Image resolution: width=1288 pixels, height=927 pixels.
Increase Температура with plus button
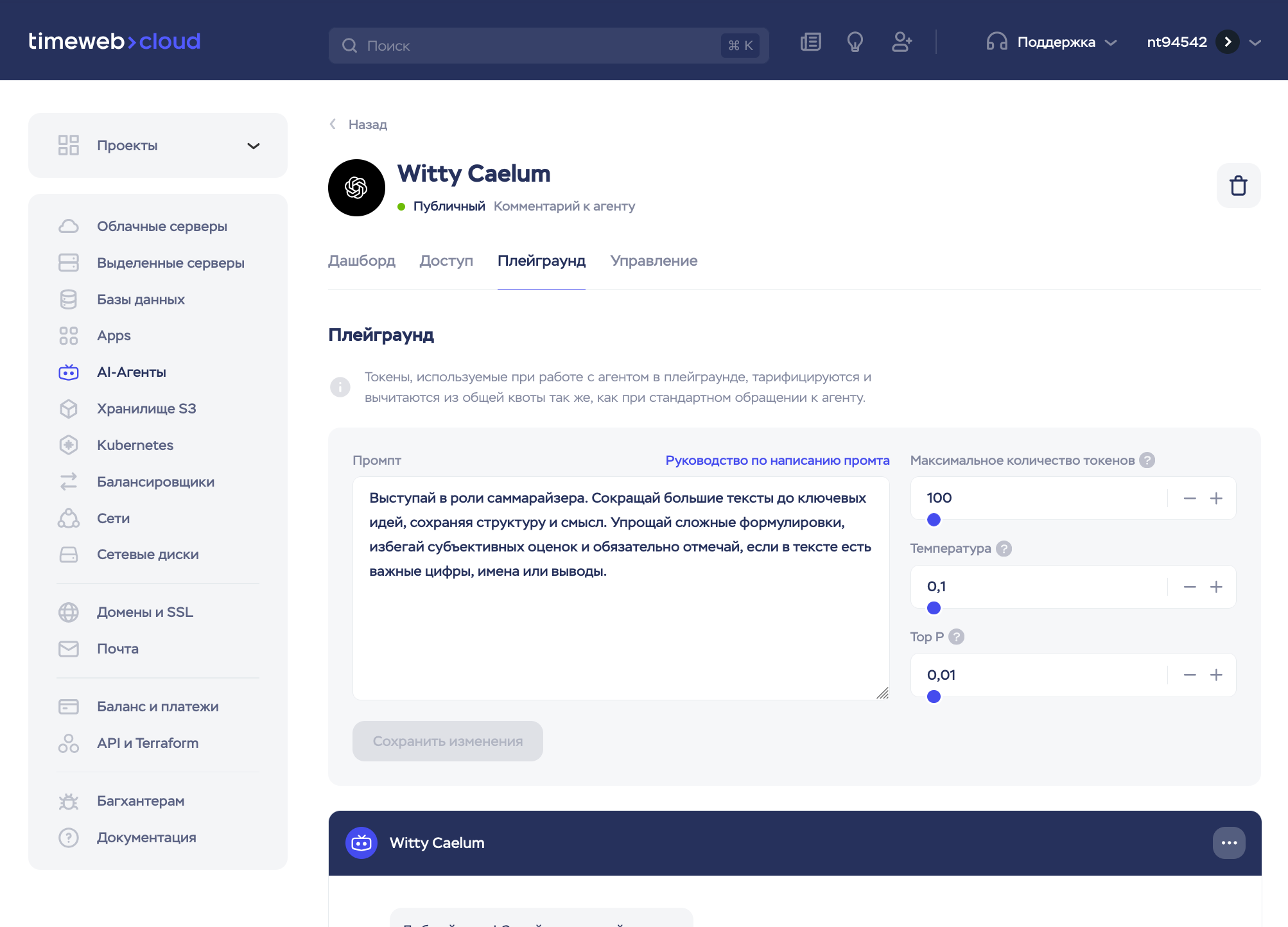[1216, 587]
